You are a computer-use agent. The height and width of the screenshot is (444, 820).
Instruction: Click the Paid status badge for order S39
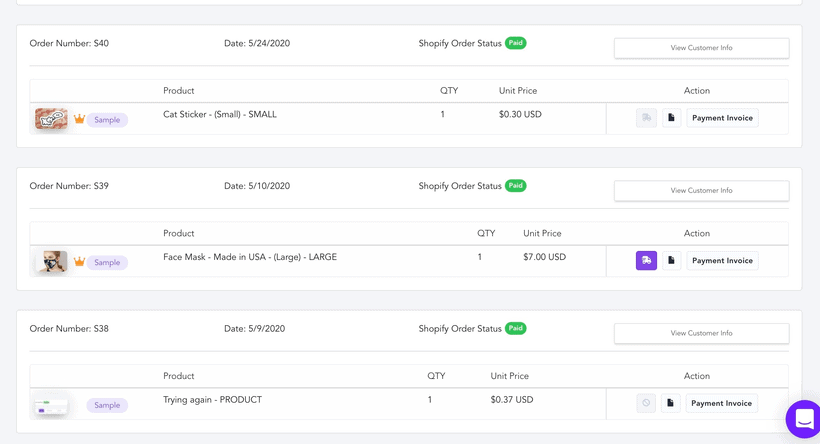[516, 186]
